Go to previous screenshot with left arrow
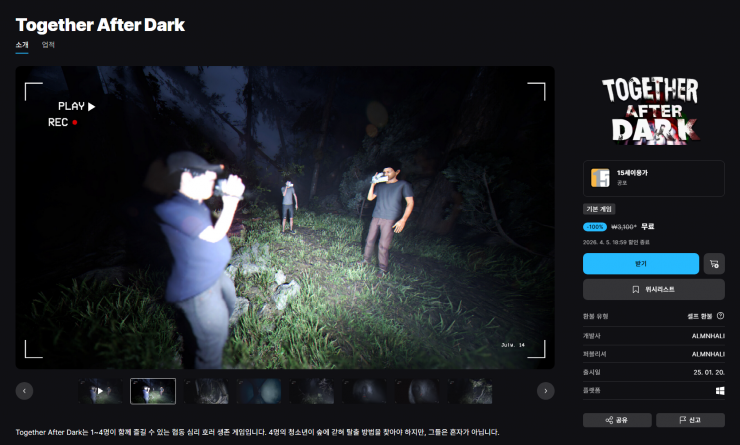Screen dimensions: 740x445 (x=25, y=391)
